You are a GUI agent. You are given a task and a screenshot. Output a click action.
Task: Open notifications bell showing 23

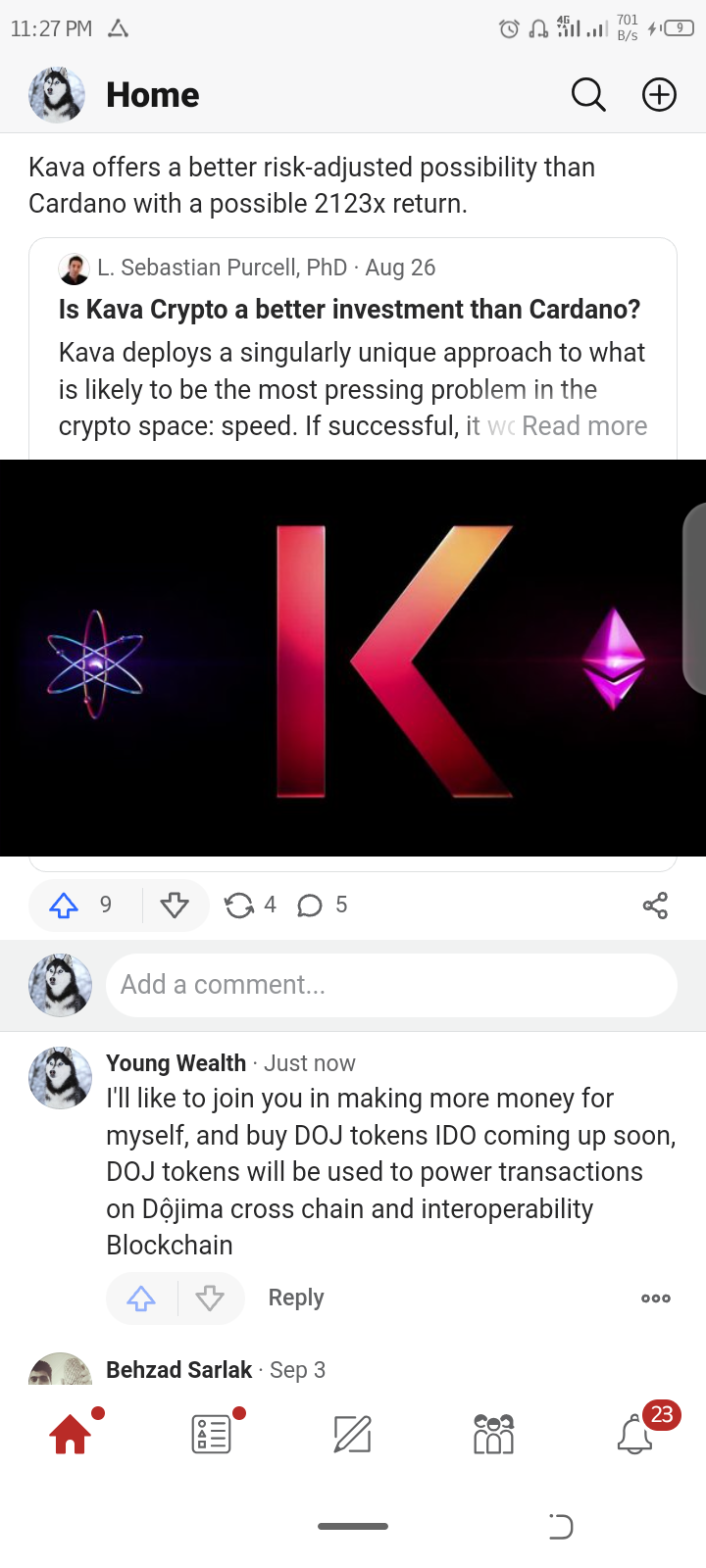[635, 1435]
